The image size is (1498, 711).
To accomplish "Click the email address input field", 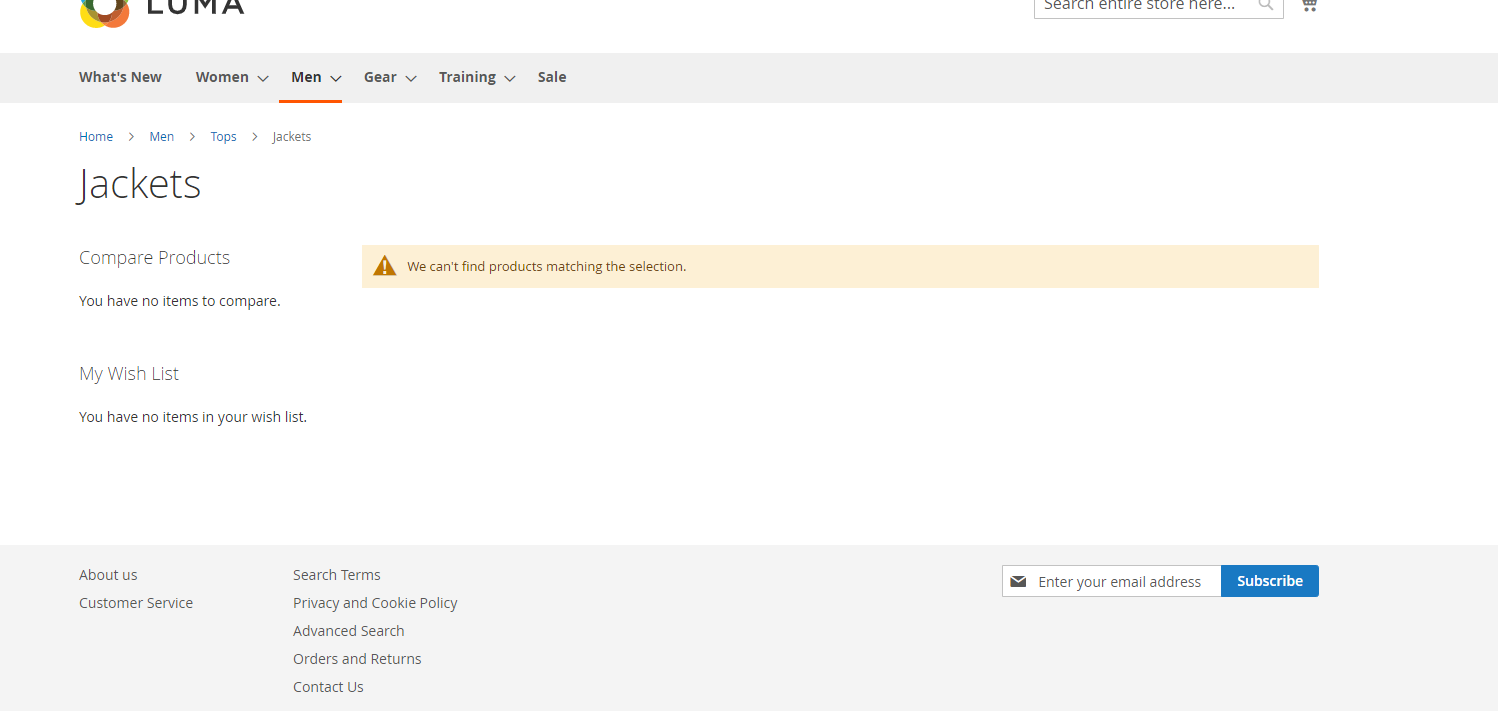I will [x=1120, y=581].
